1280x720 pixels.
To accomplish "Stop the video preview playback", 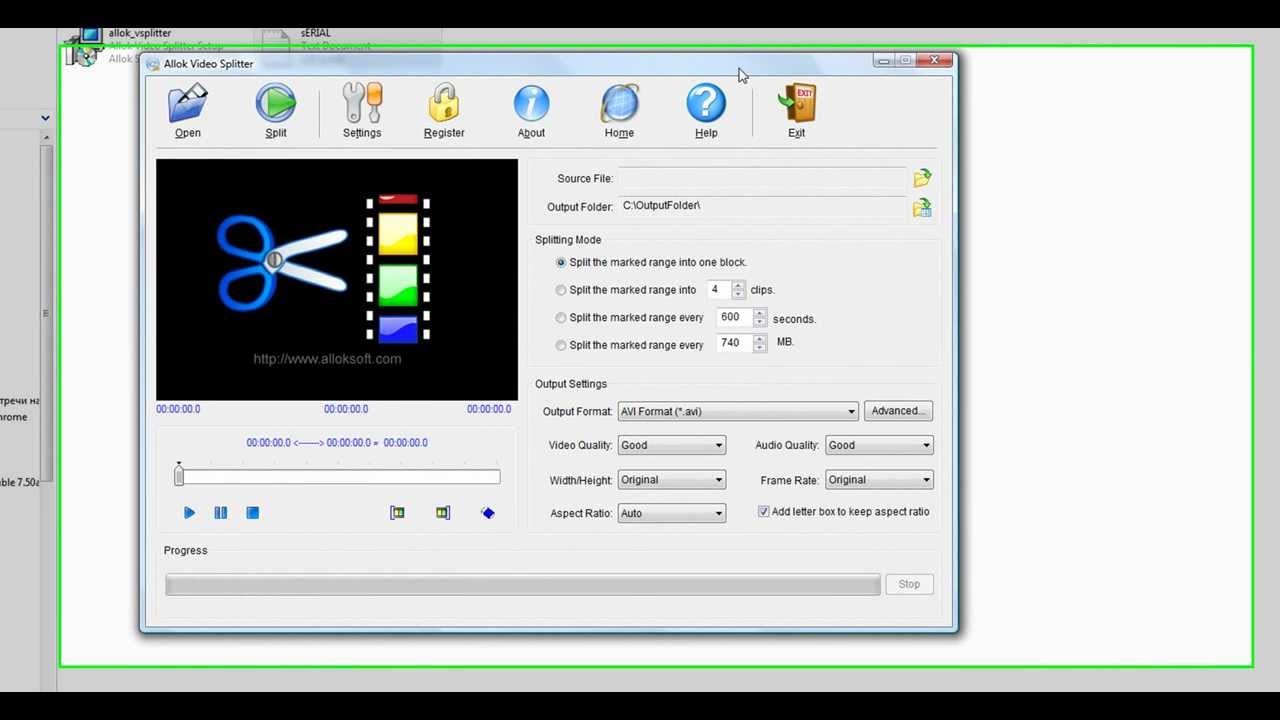I will pyautogui.click(x=253, y=513).
